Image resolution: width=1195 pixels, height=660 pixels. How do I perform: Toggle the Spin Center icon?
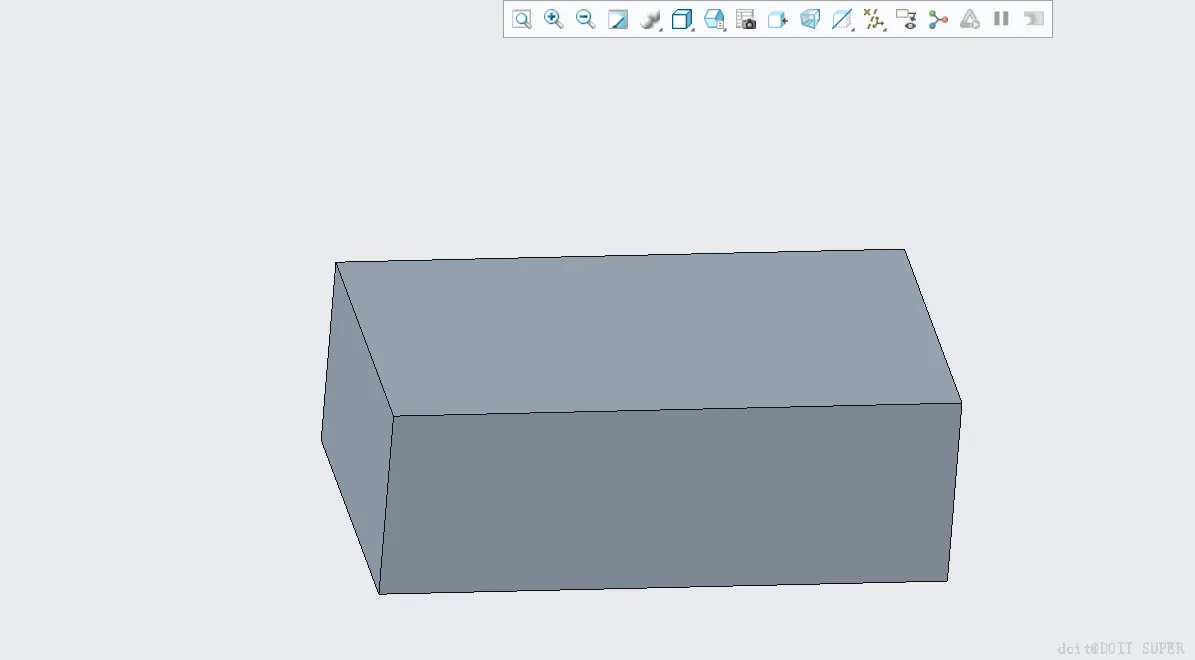(x=938, y=19)
